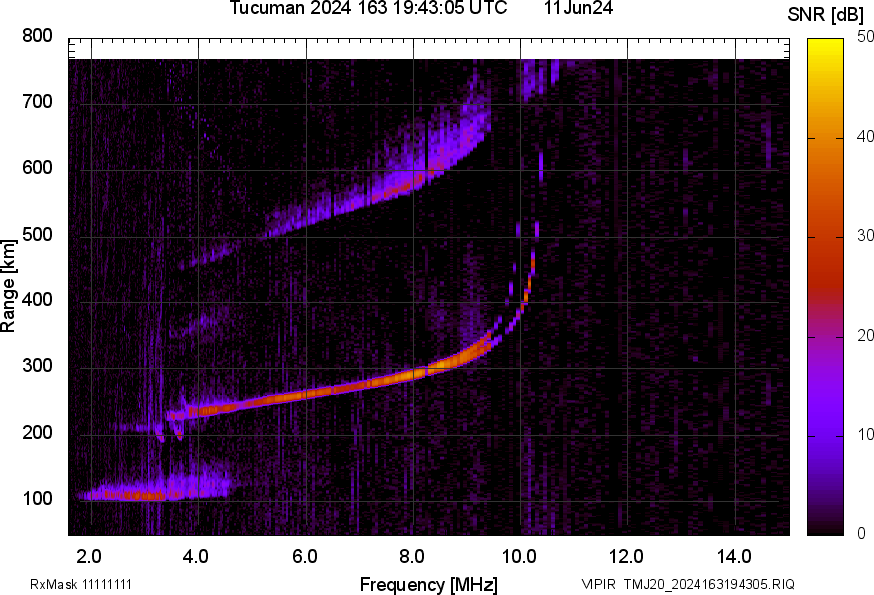874x595 pixels.
Task: Click the frequency tick label '10.0'
Action: pyautogui.click(x=519, y=556)
